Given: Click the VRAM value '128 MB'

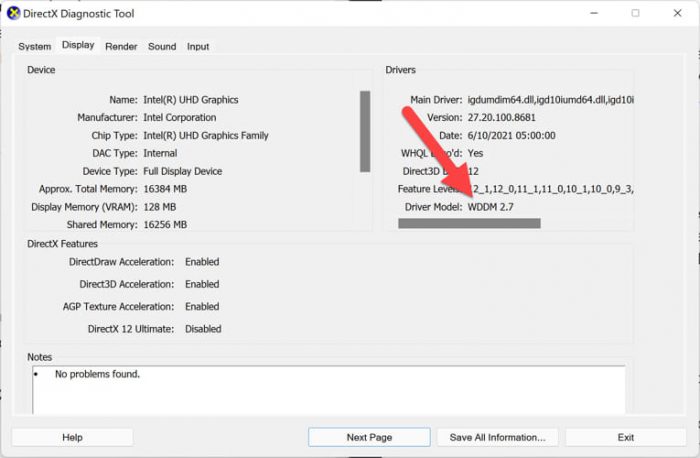Looking at the screenshot, I should click(x=159, y=207).
